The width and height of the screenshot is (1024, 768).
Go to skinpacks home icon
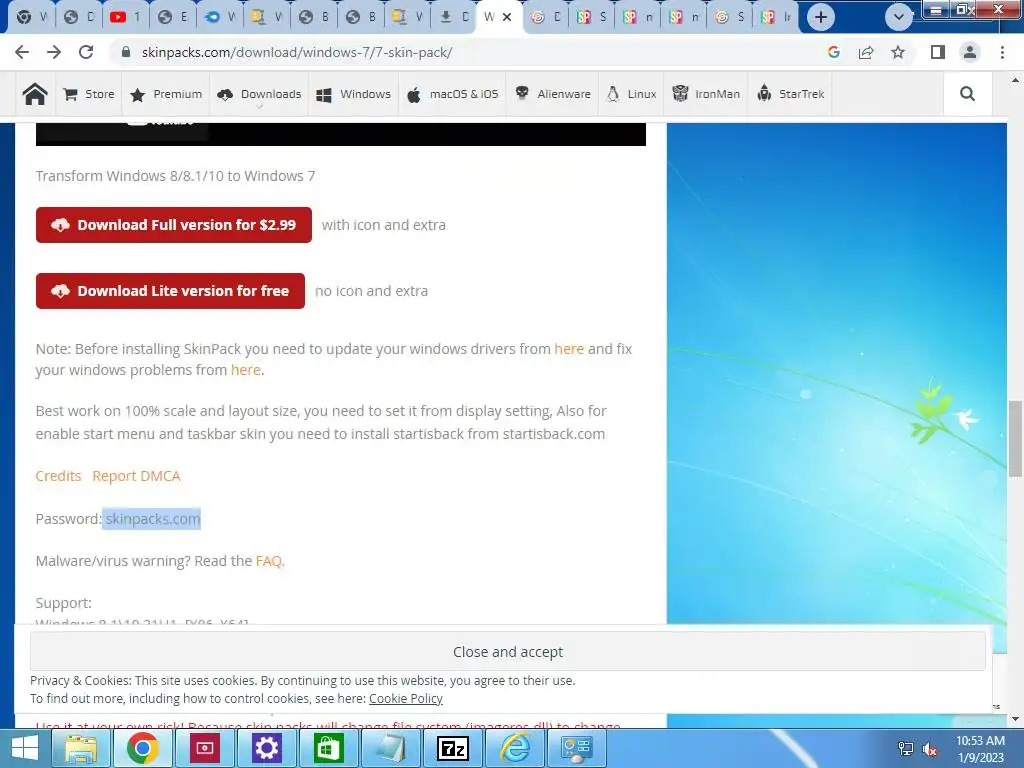(35, 94)
